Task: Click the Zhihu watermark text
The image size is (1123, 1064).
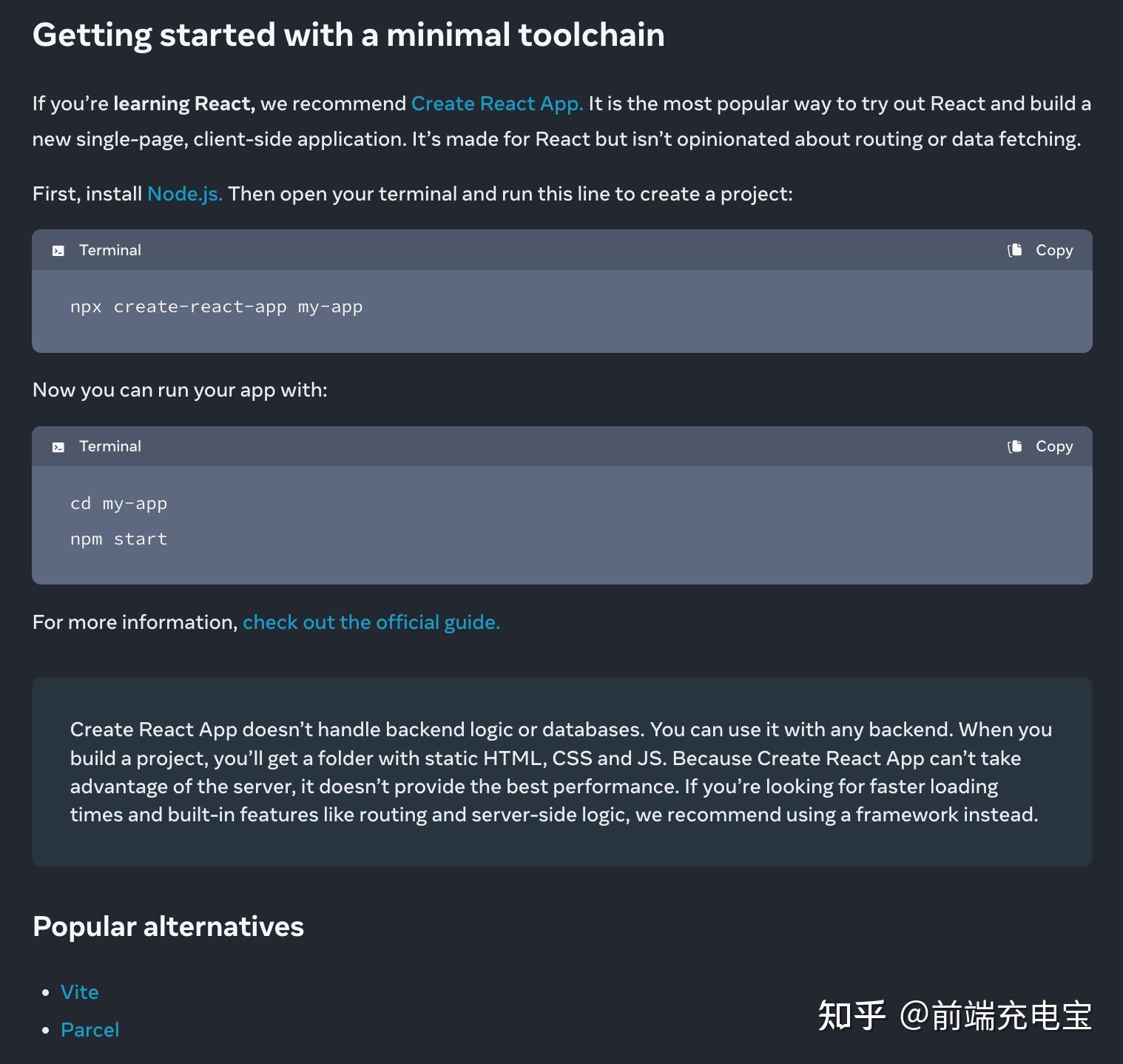Action: click(x=954, y=1015)
